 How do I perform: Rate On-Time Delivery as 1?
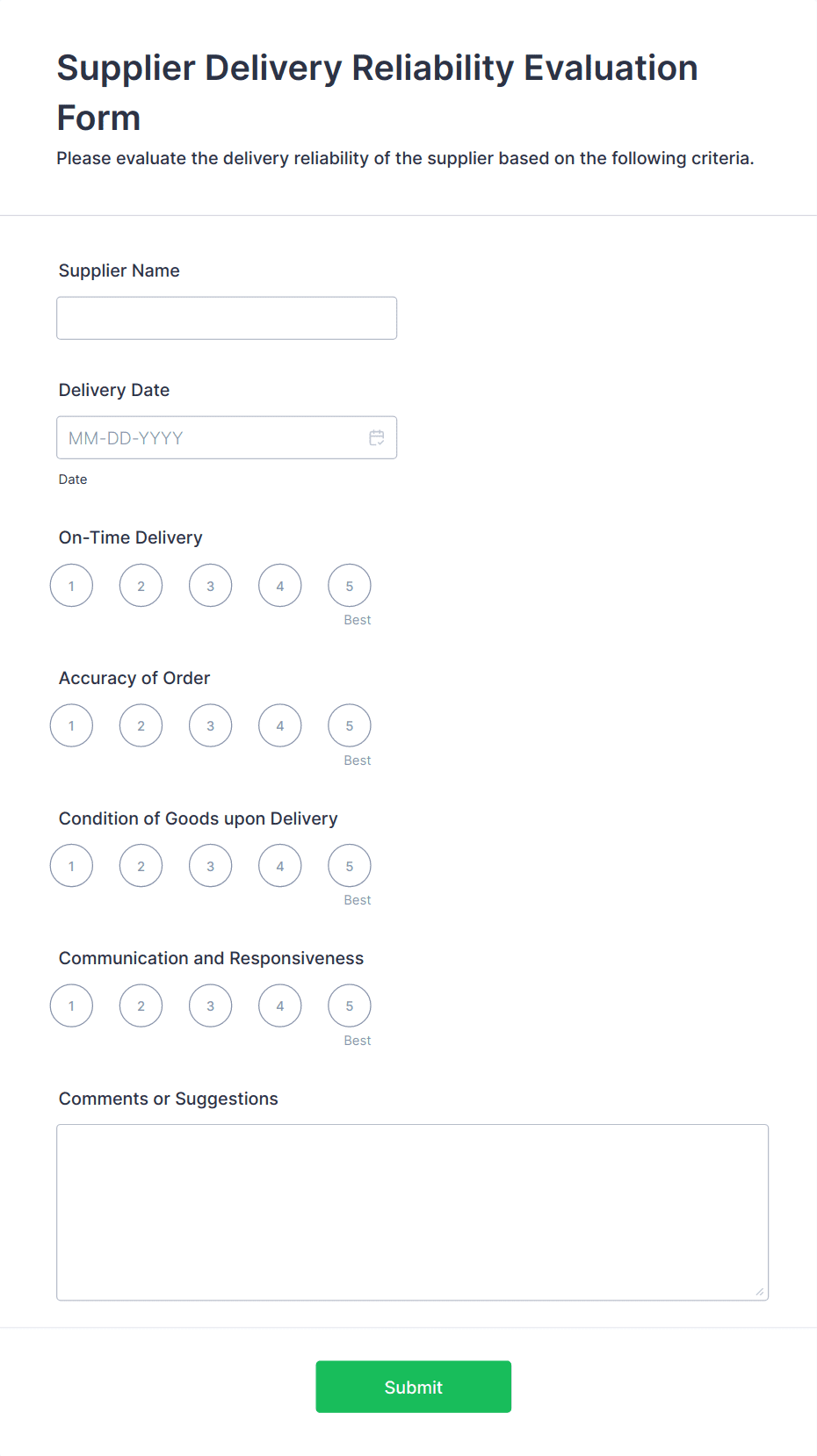point(71,586)
